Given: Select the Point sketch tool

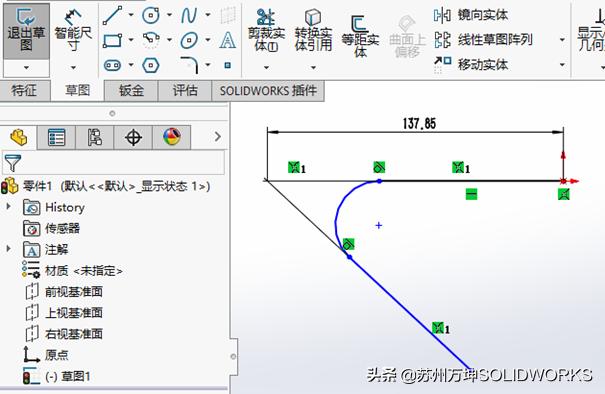Looking at the screenshot, I should (x=228, y=65).
